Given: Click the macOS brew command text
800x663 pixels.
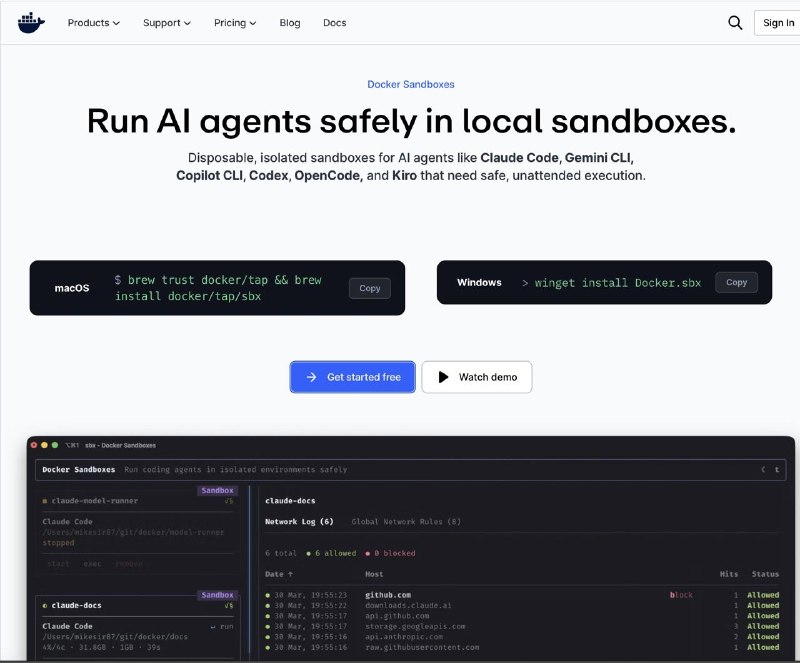Looking at the screenshot, I should 218,288.
